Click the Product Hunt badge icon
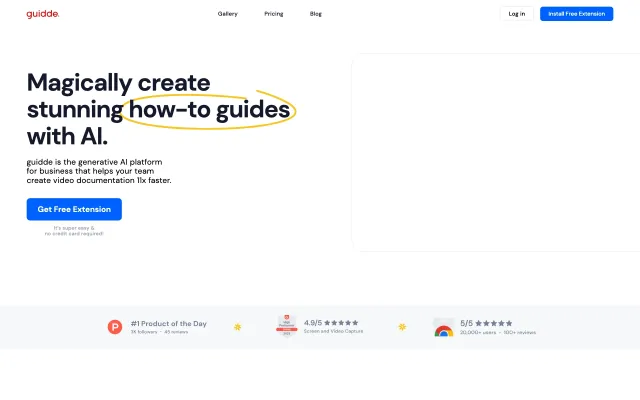This screenshot has width=640, height=400. pos(115,327)
